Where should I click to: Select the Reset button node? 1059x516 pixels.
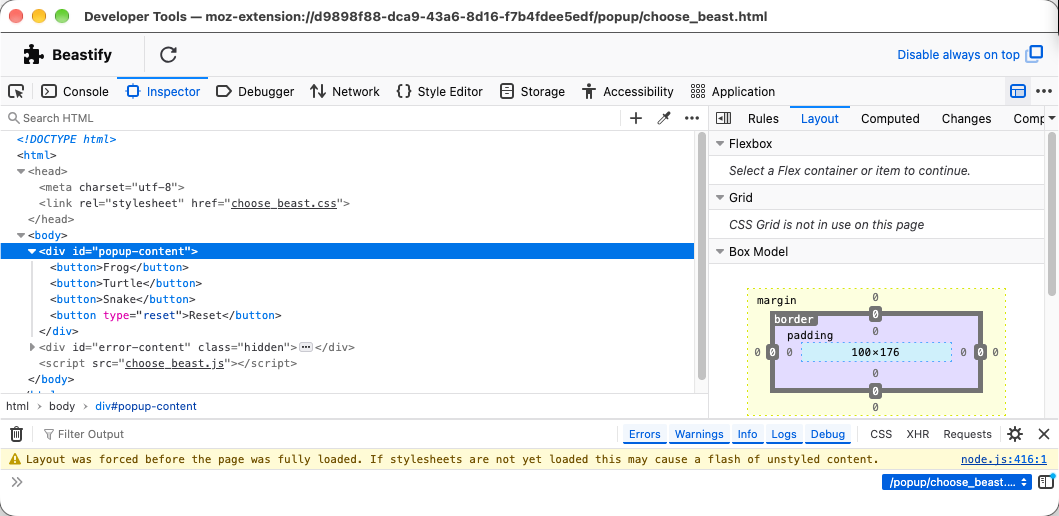point(165,315)
